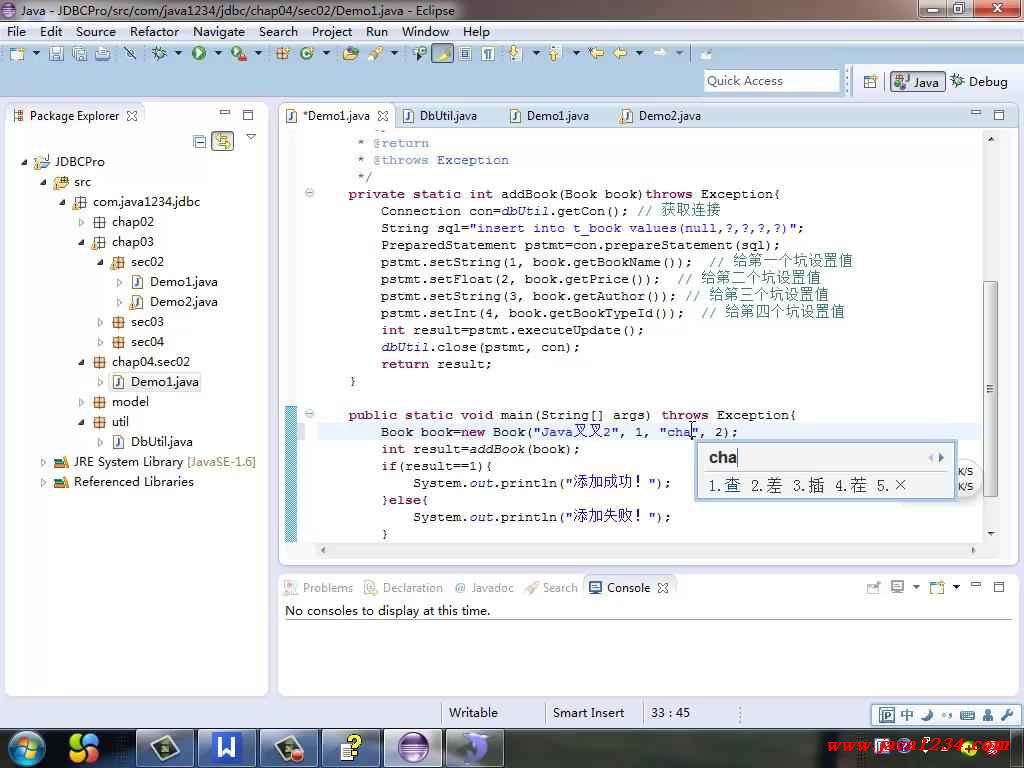Click the IME wrench settings icon
The image size is (1024, 768).
pos(1006,715)
